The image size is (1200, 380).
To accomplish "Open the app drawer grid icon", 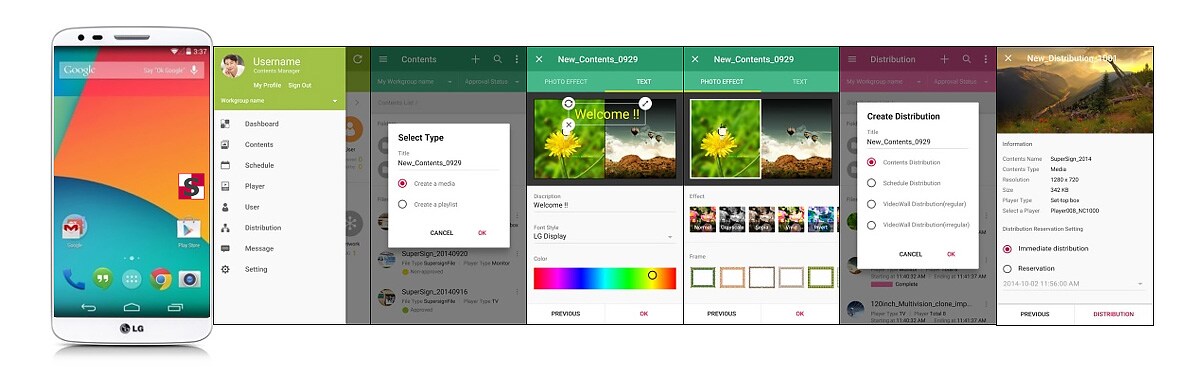I will click(131, 279).
